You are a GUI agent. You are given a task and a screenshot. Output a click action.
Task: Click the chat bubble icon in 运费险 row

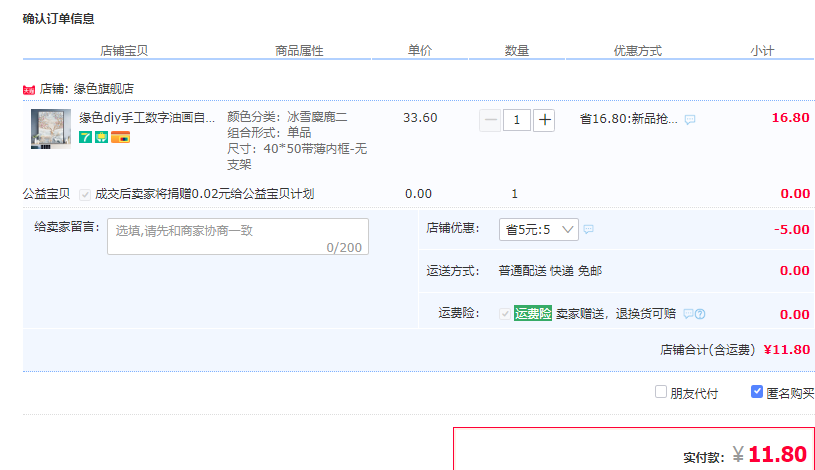pyautogui.click(x=688, y=314)
